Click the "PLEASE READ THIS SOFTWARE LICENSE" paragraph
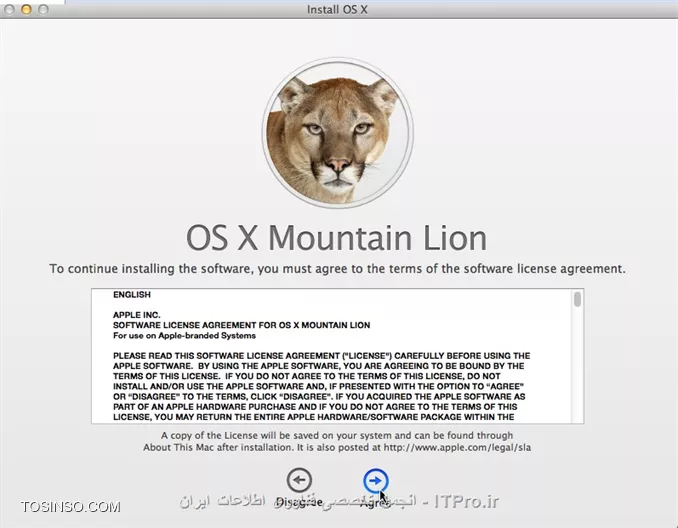 [321, 386]
